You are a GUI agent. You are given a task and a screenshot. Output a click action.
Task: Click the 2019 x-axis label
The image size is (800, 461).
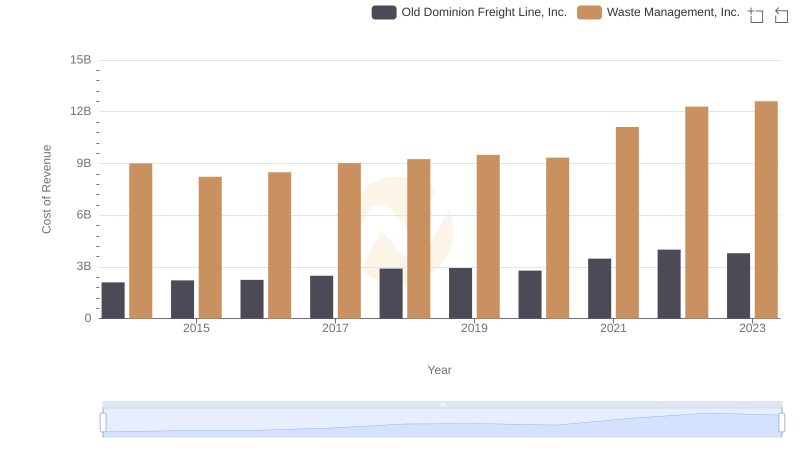click(474, 328)
